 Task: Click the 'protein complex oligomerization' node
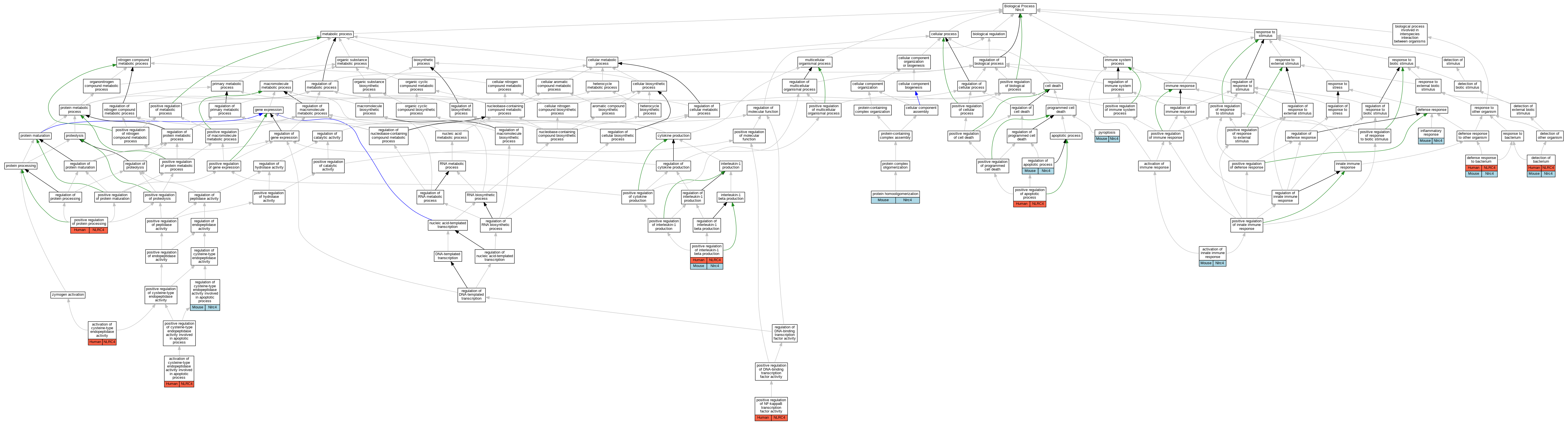click(895, 165)
